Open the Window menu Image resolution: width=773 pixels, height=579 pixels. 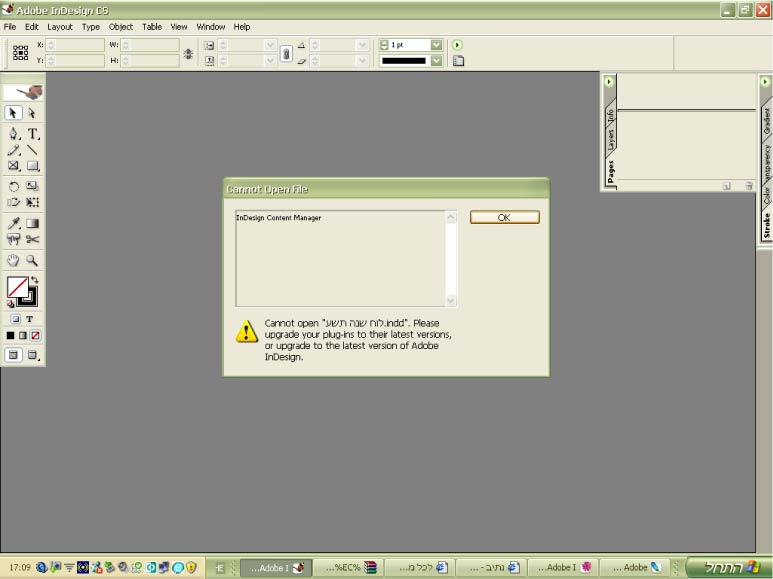211,27
